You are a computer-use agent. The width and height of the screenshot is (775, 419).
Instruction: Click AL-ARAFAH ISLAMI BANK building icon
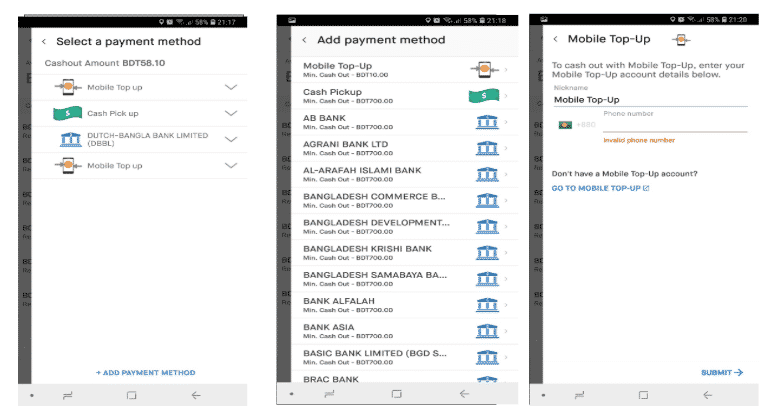pos(487,174)
